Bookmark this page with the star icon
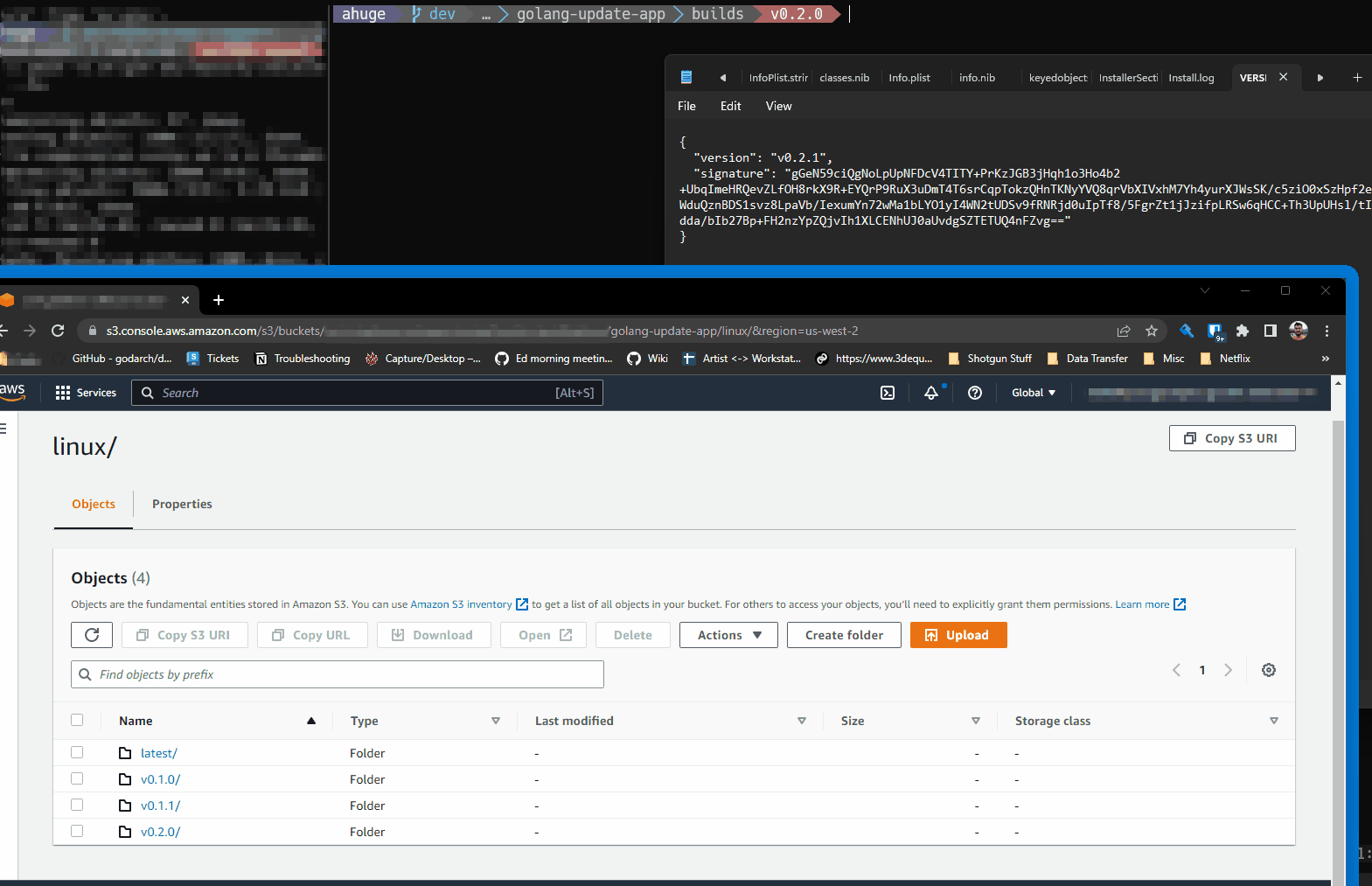 [1152, 331]
